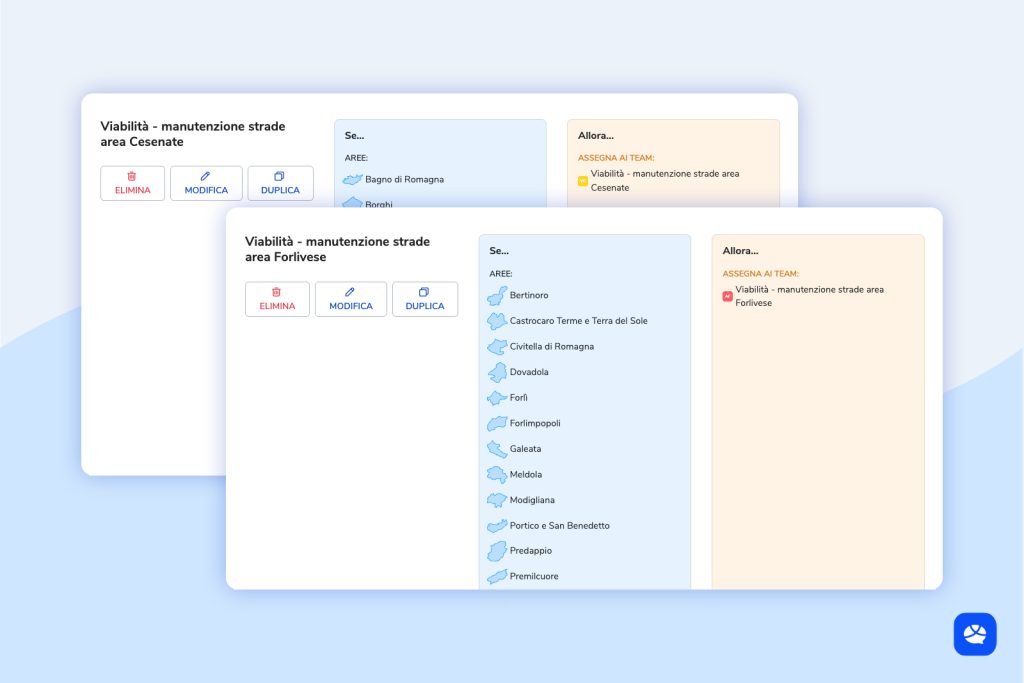Select the Bertinoro area name
This screenshot has height=683, width=1024.
[529, 295]
